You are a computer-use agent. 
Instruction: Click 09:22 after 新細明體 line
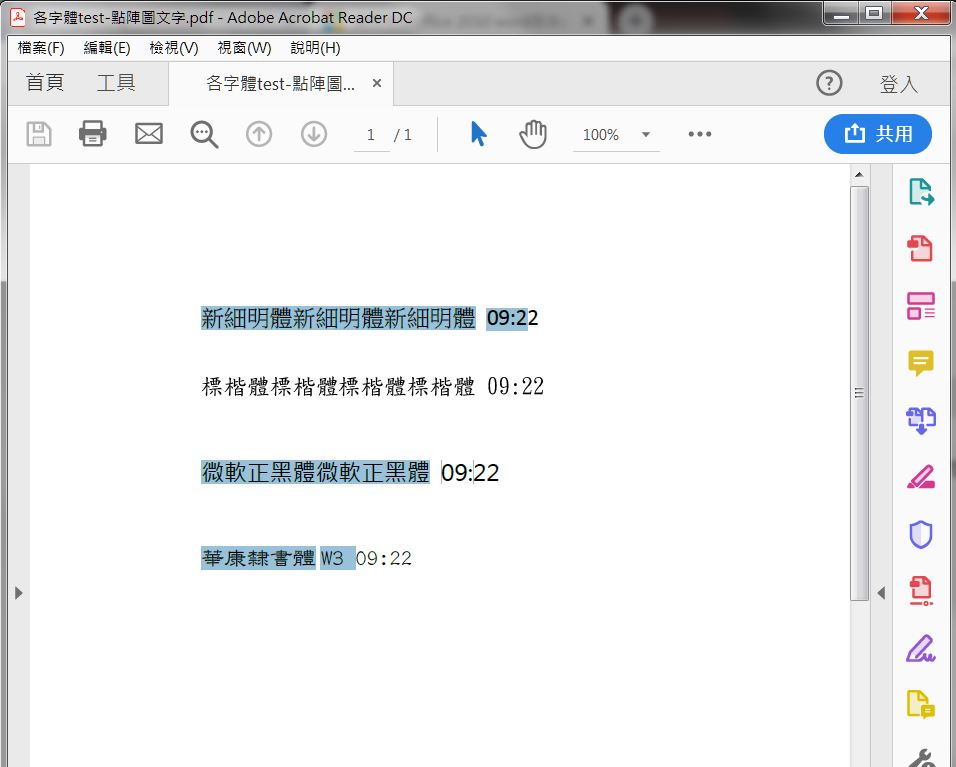tap(512, 318)
